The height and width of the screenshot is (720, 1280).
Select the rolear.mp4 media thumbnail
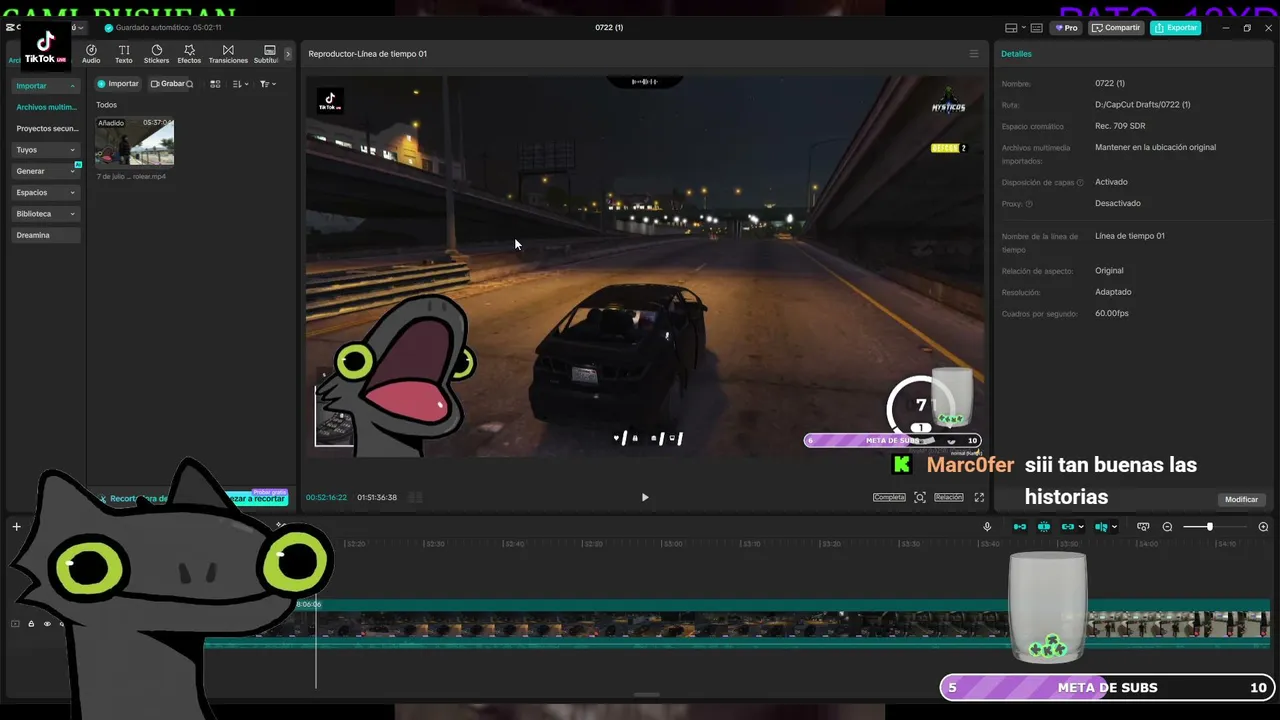coord(134,142)
